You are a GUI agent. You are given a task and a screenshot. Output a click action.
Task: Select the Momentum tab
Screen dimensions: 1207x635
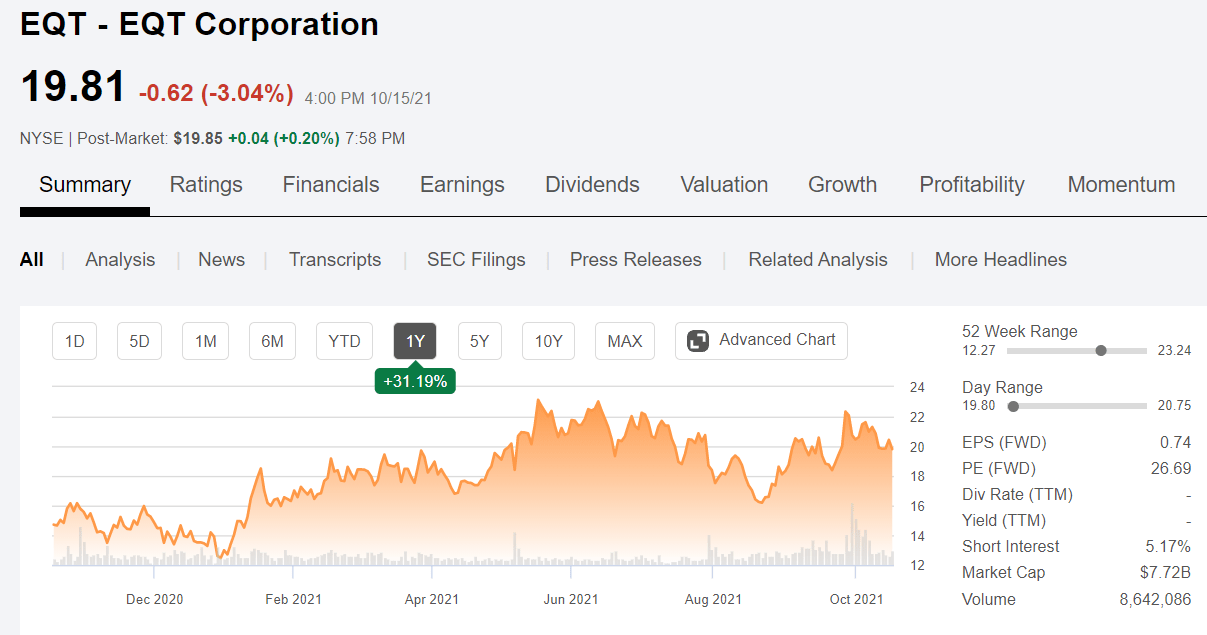pyautogui.click(x=1121, y=185)
